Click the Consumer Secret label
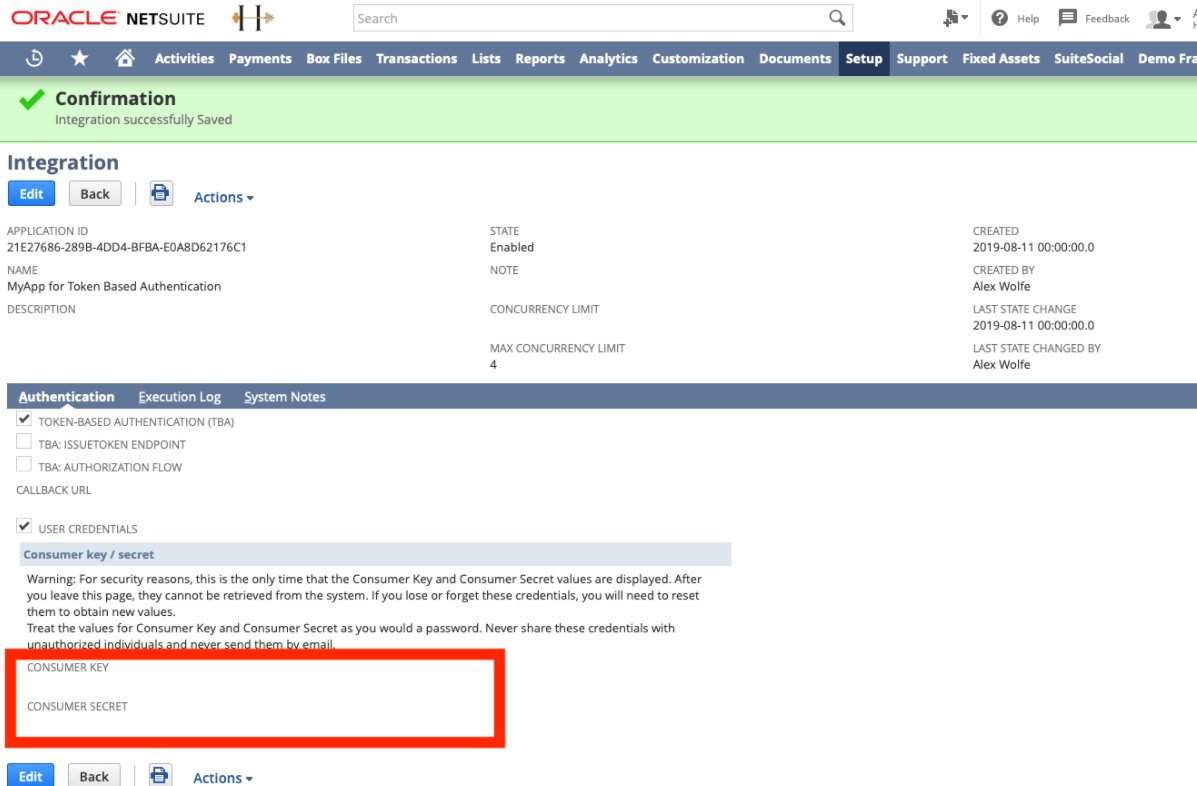The height and width of the screenshot is (786, 1197). [77, 706]
